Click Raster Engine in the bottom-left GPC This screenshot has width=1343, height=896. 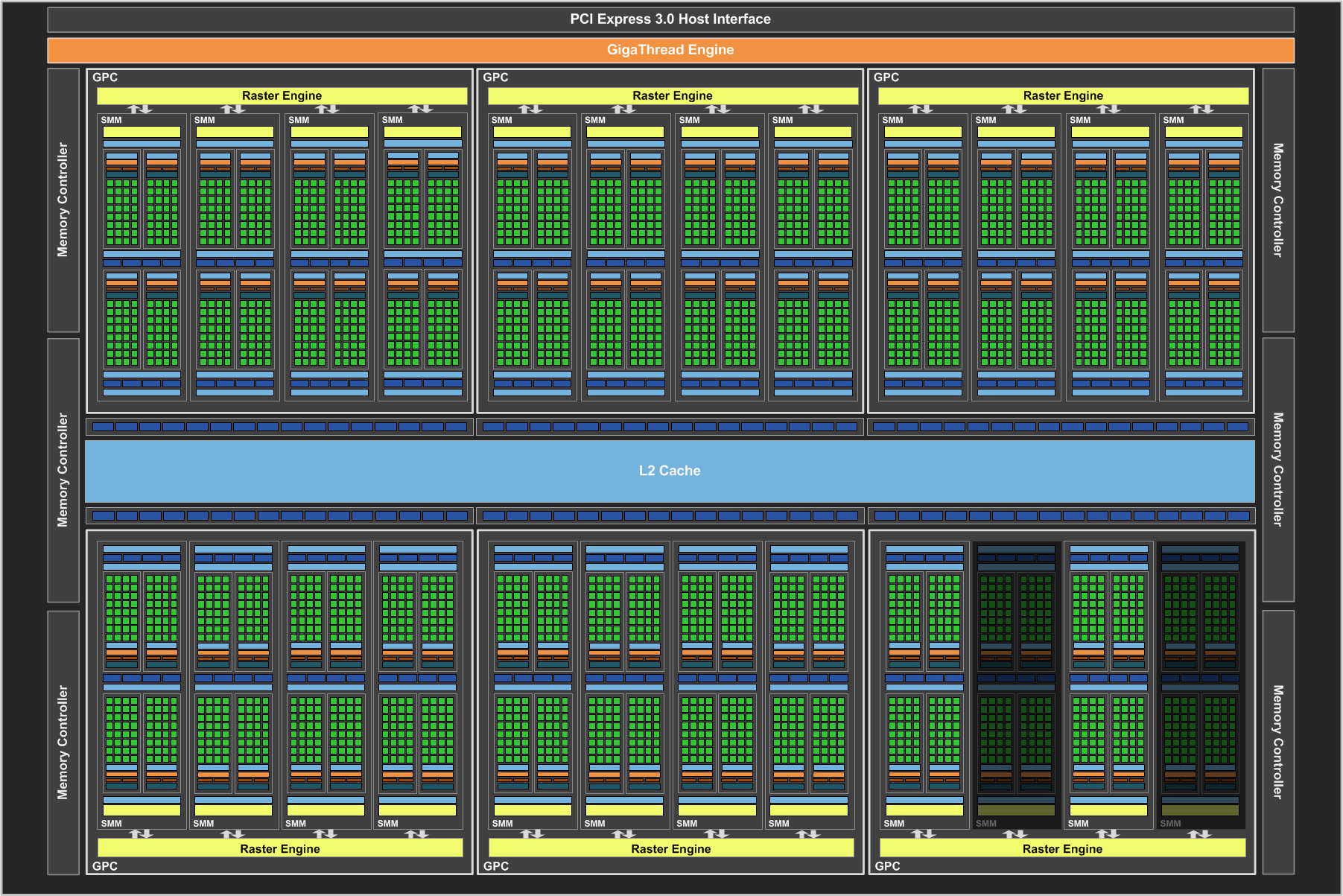[280, 848]
